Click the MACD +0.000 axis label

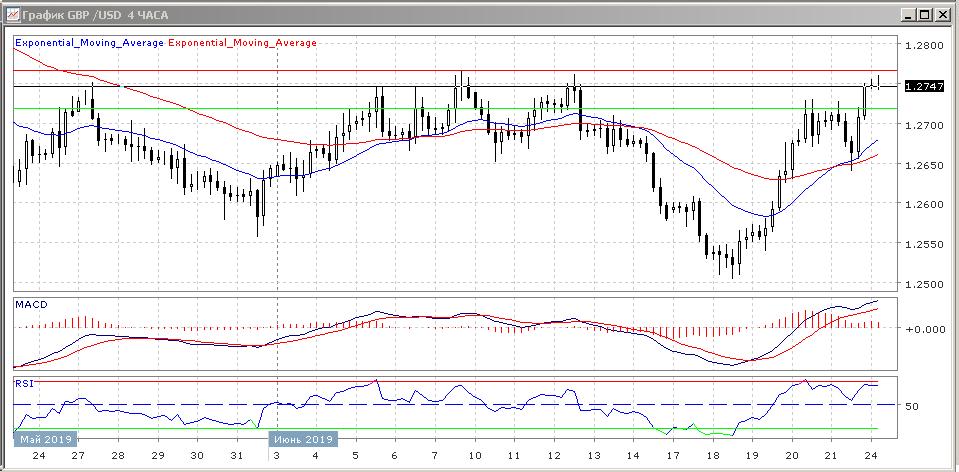(924, 329)
